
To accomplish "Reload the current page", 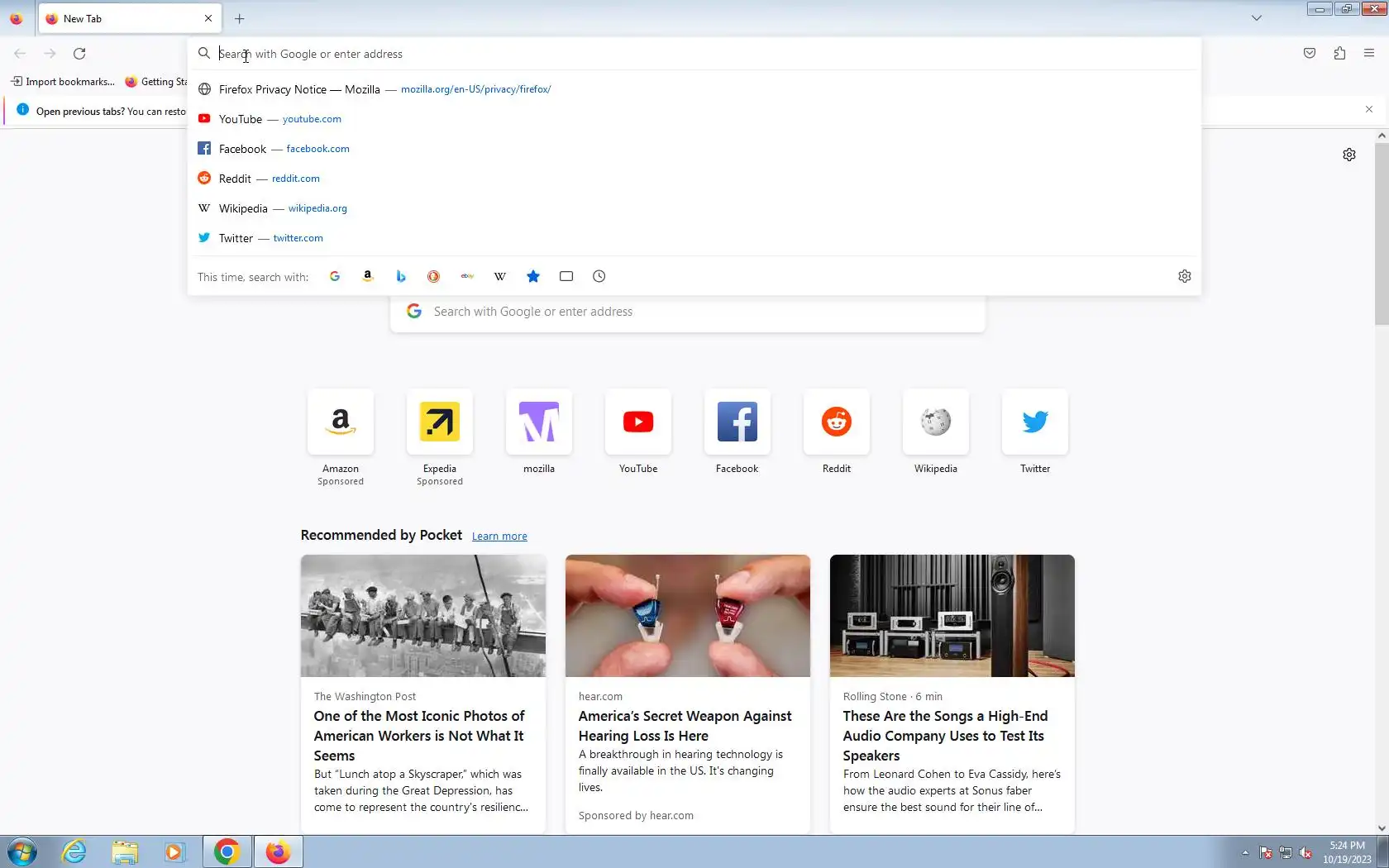I will pyautogui.click(x=79, y=54).
